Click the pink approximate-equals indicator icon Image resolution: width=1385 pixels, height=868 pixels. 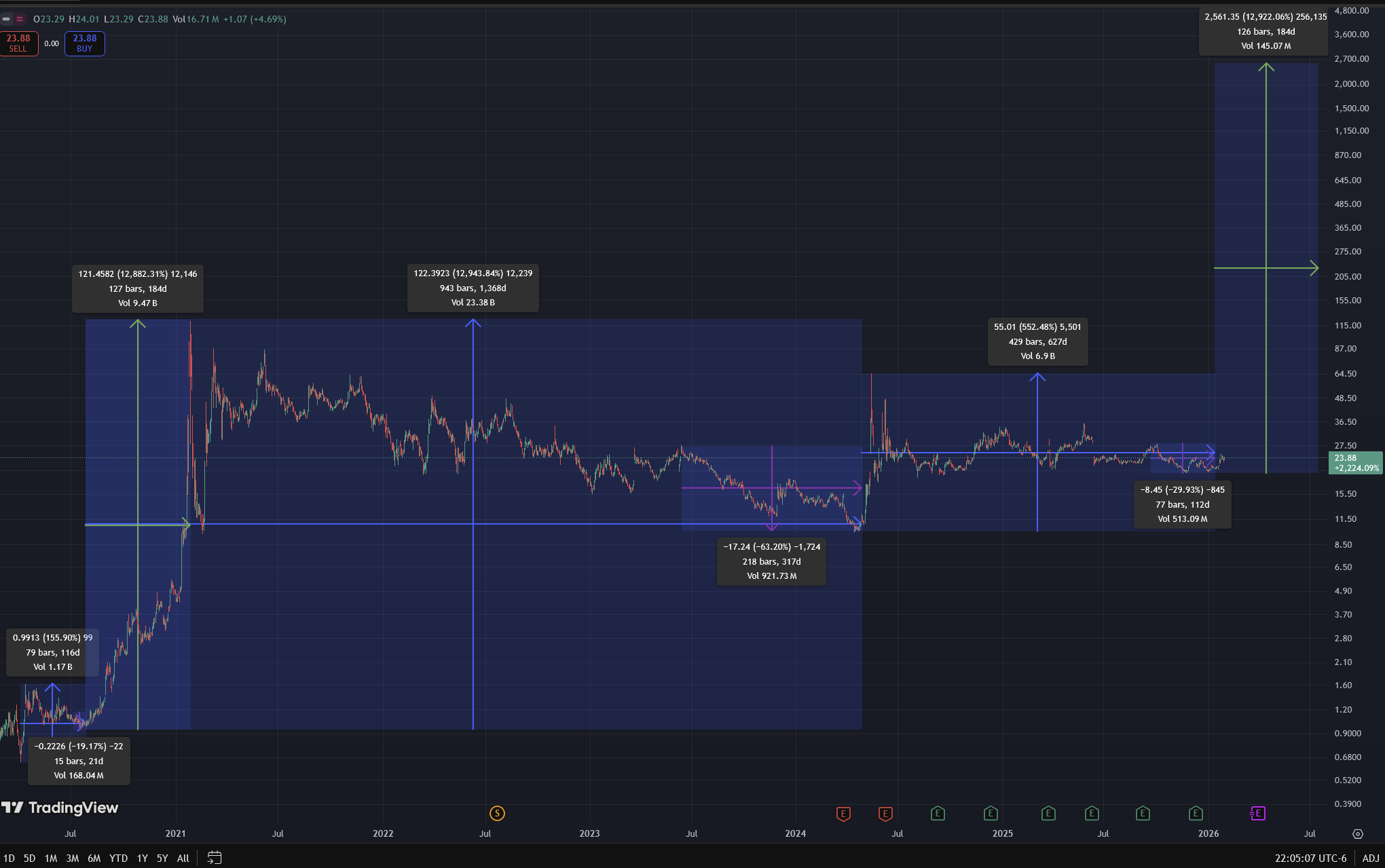[20, 19]
